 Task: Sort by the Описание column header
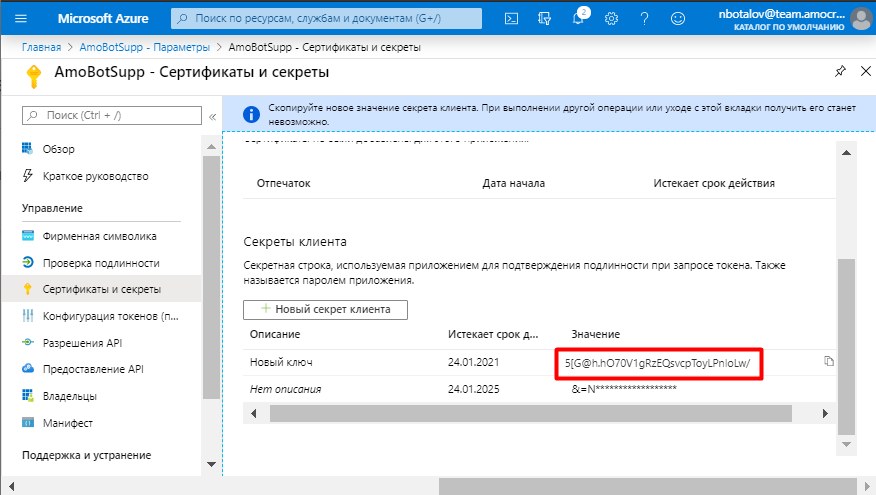[275, 334]
